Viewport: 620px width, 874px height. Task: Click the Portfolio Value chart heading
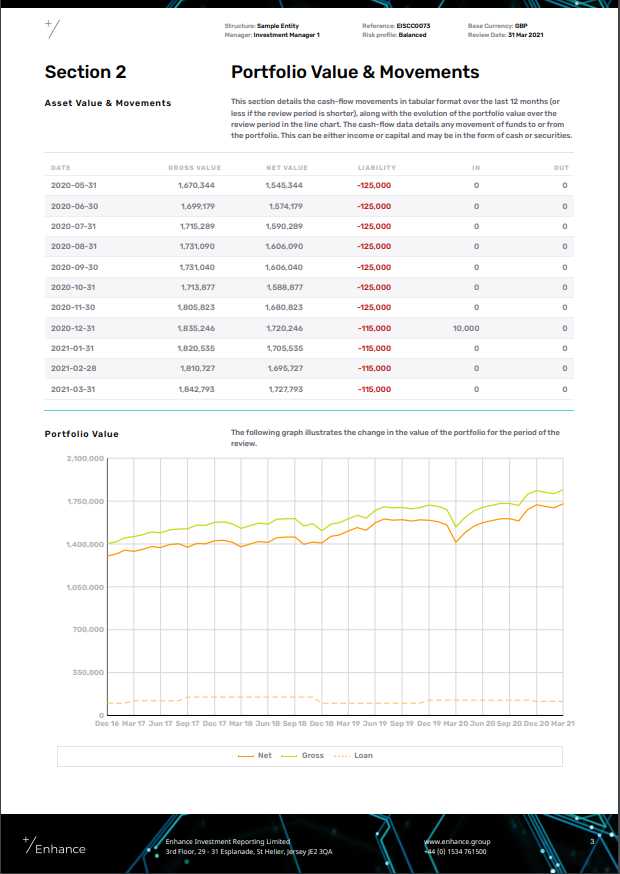[x=81, y=434]
